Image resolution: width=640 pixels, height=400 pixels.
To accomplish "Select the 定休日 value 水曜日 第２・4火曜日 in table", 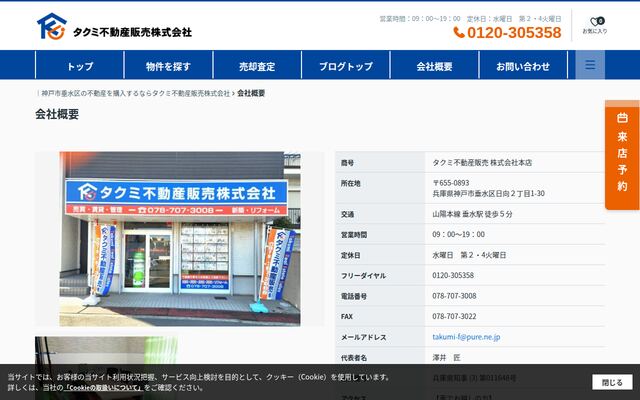I will pos(469,255).
